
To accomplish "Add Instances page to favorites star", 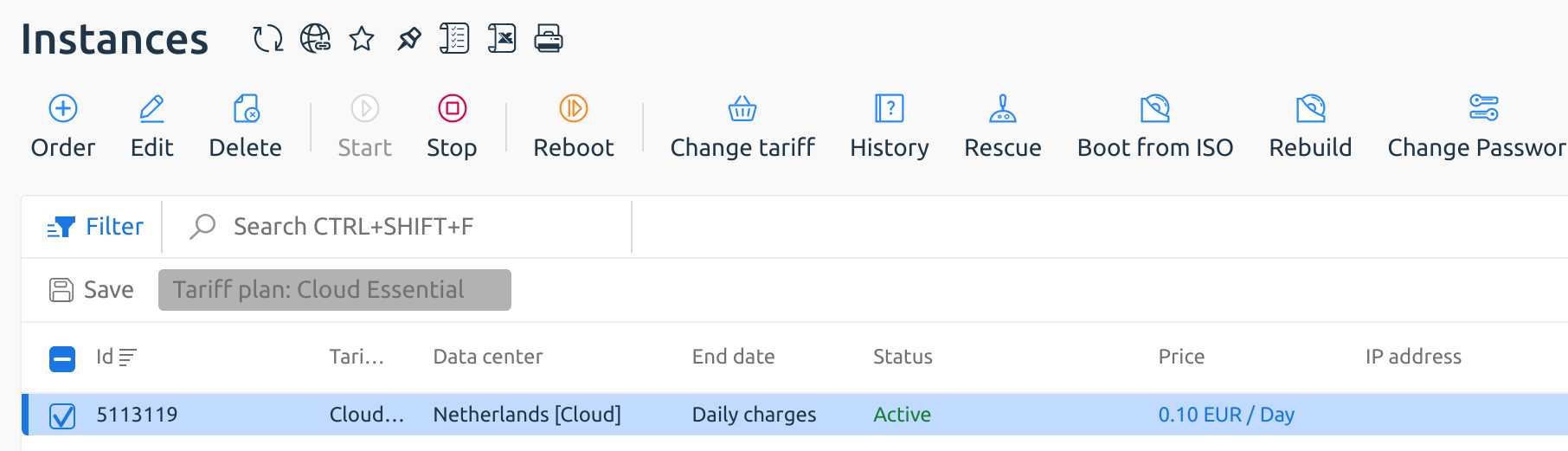I will point(362,39).
